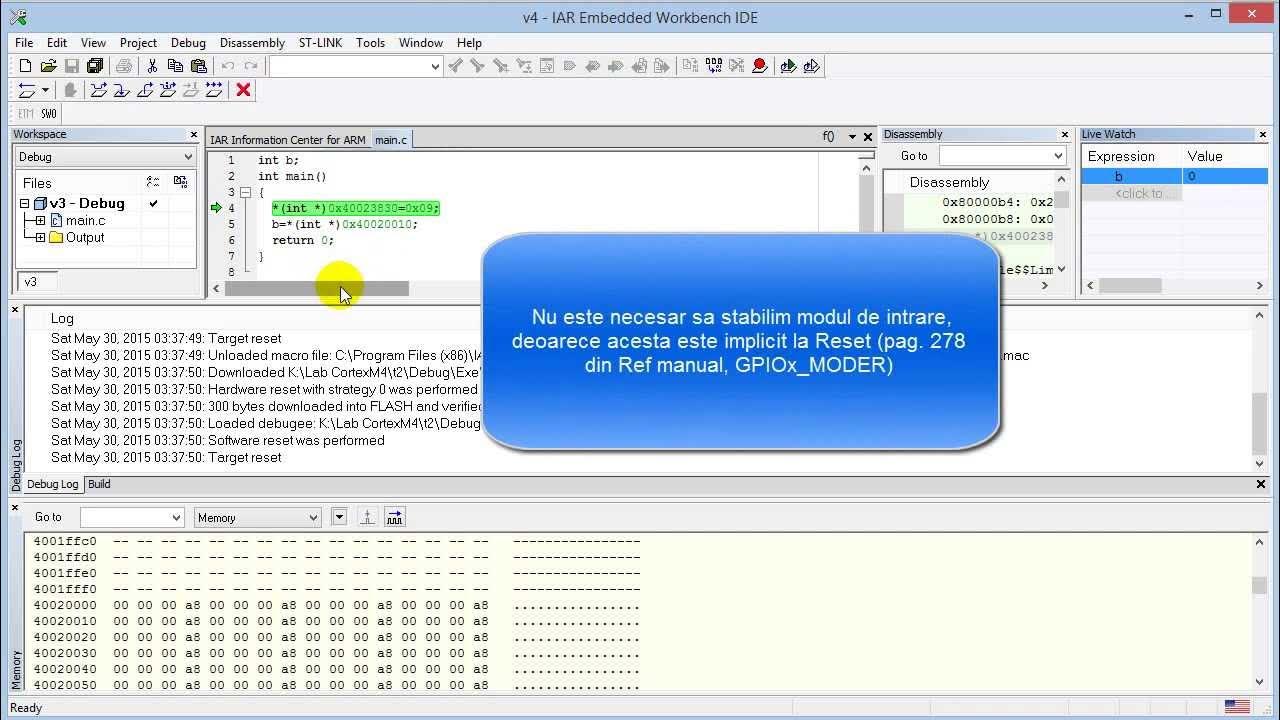Open the File menu

(24, 43)
